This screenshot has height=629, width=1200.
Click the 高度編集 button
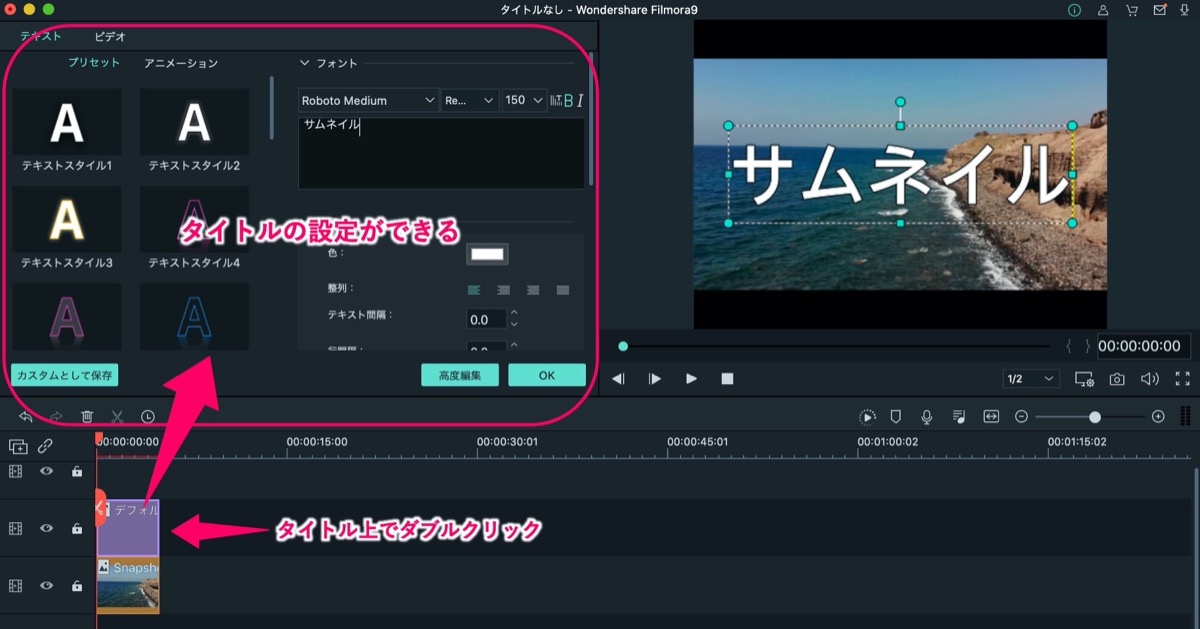coord(460,375)
